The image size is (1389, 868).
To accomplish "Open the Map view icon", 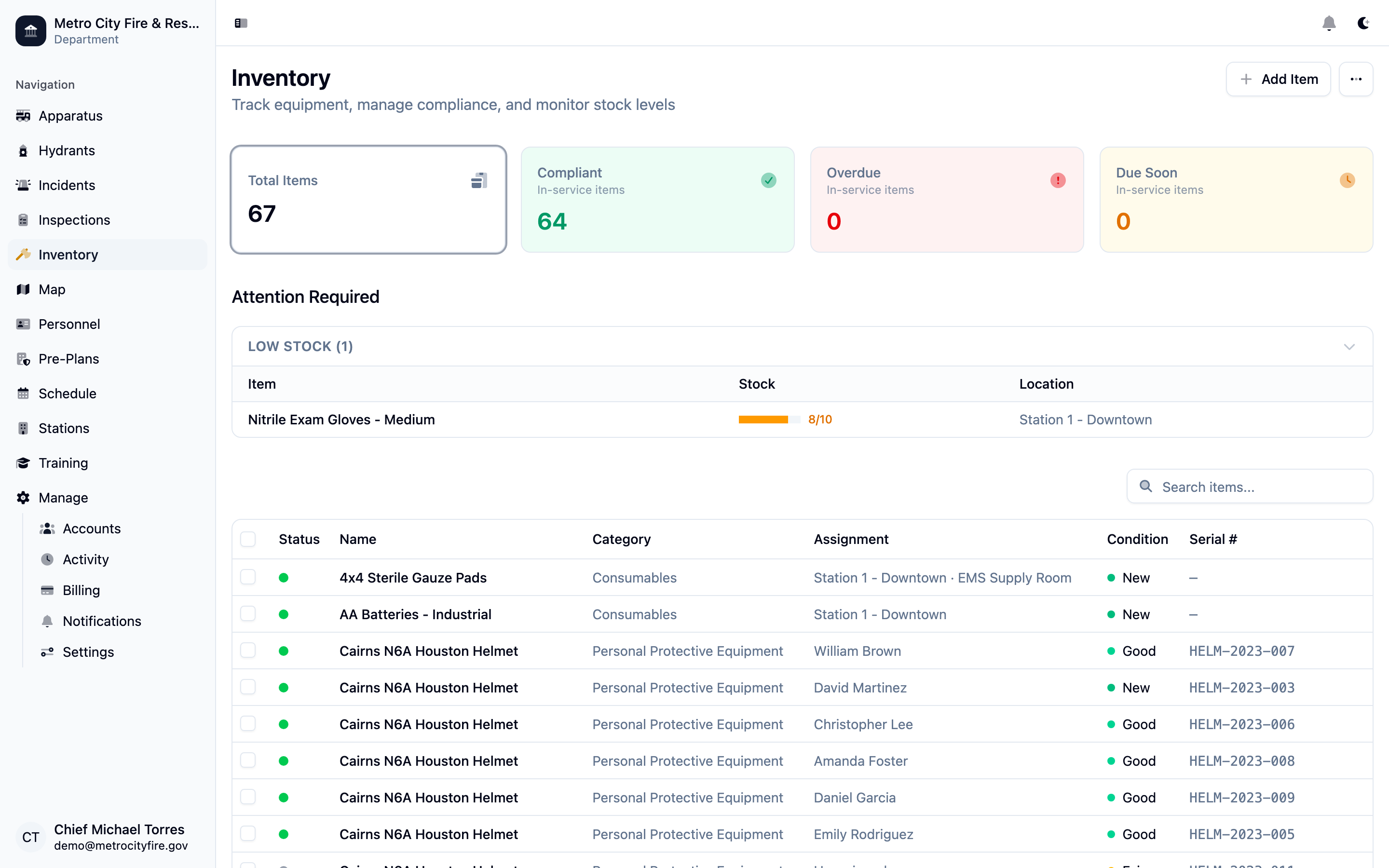I will pos(24,289).
